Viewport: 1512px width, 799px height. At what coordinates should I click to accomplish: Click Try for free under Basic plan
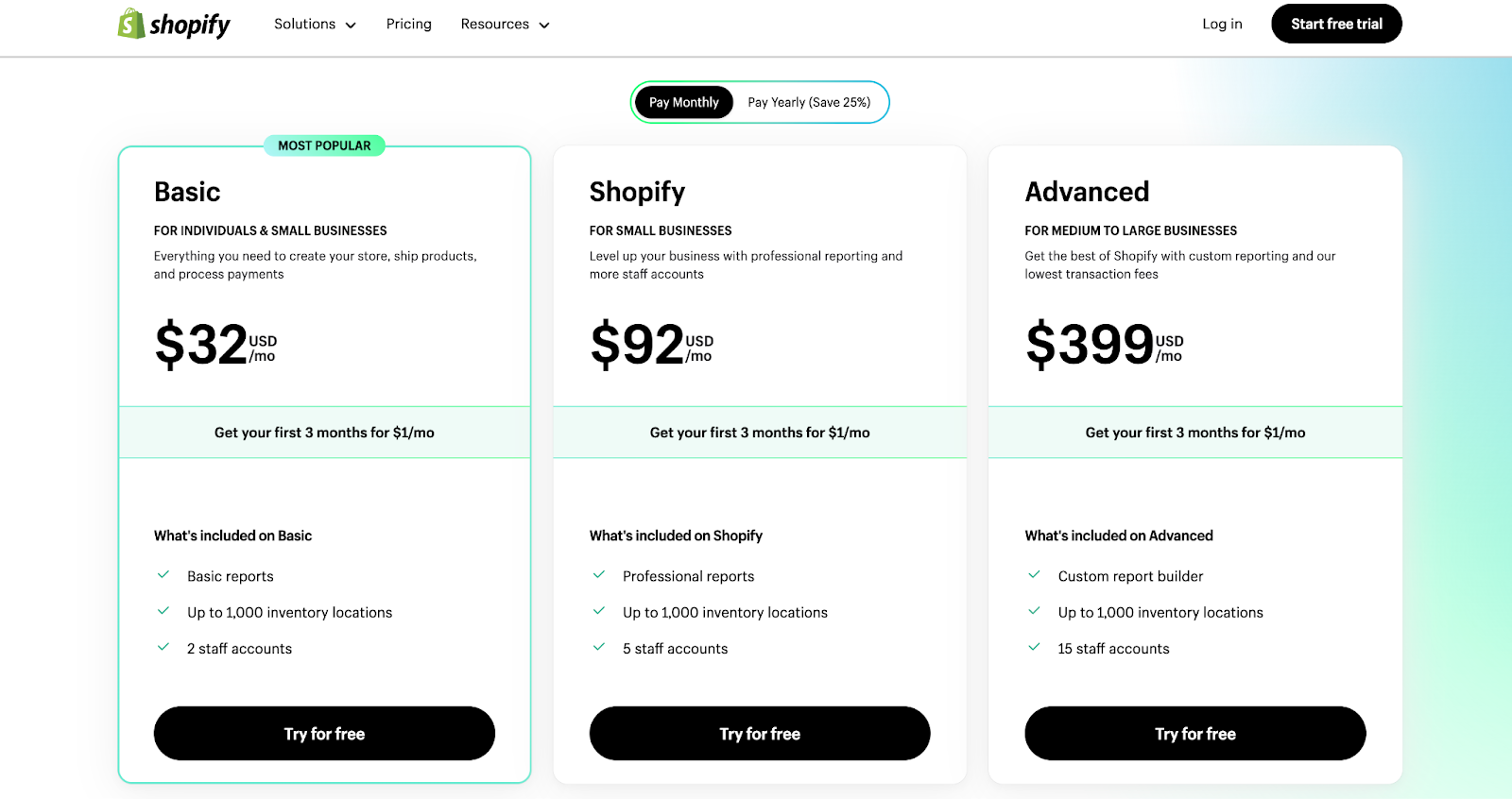pyautogui.click(x=324, y=734)
